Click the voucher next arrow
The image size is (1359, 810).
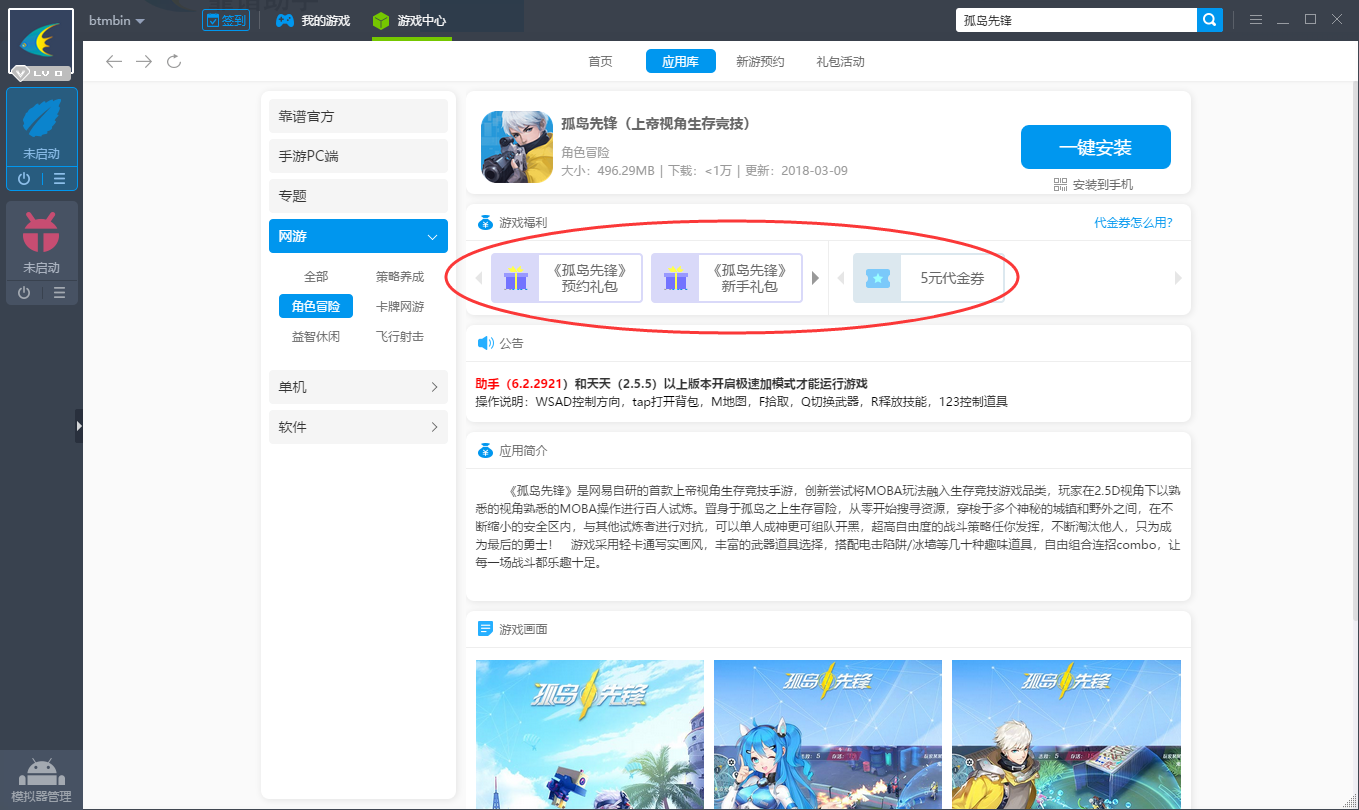pos(1178,278)
